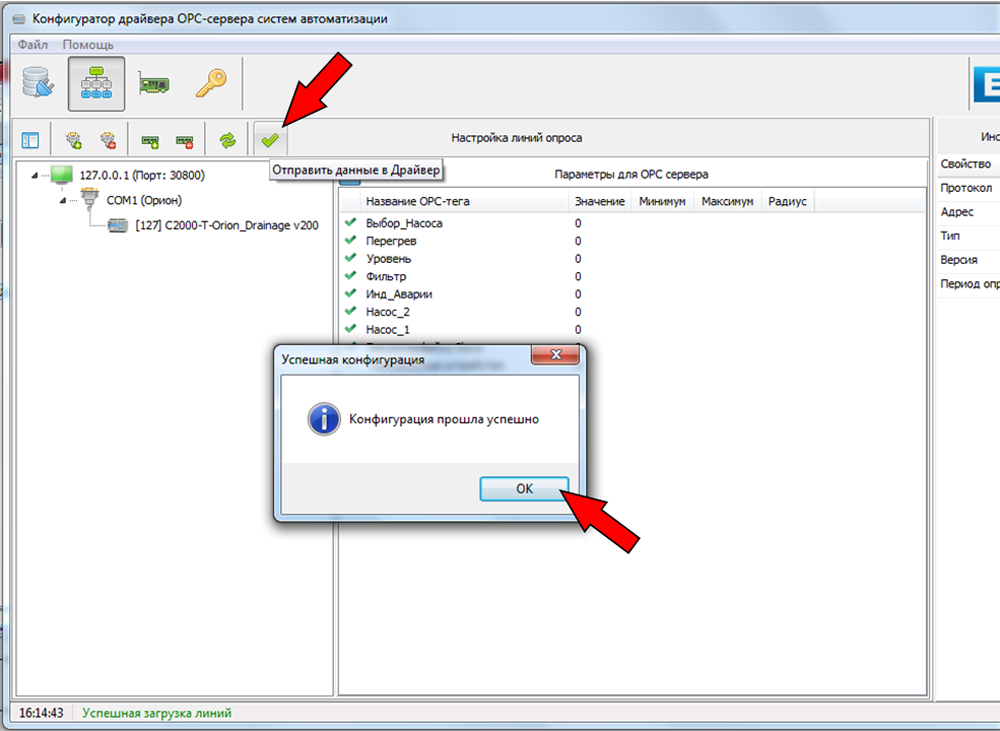Toggle the checkmark next to Уровень tag
Screen dimensions: 1000x731
pyautogui.click(x=350, y=259)
